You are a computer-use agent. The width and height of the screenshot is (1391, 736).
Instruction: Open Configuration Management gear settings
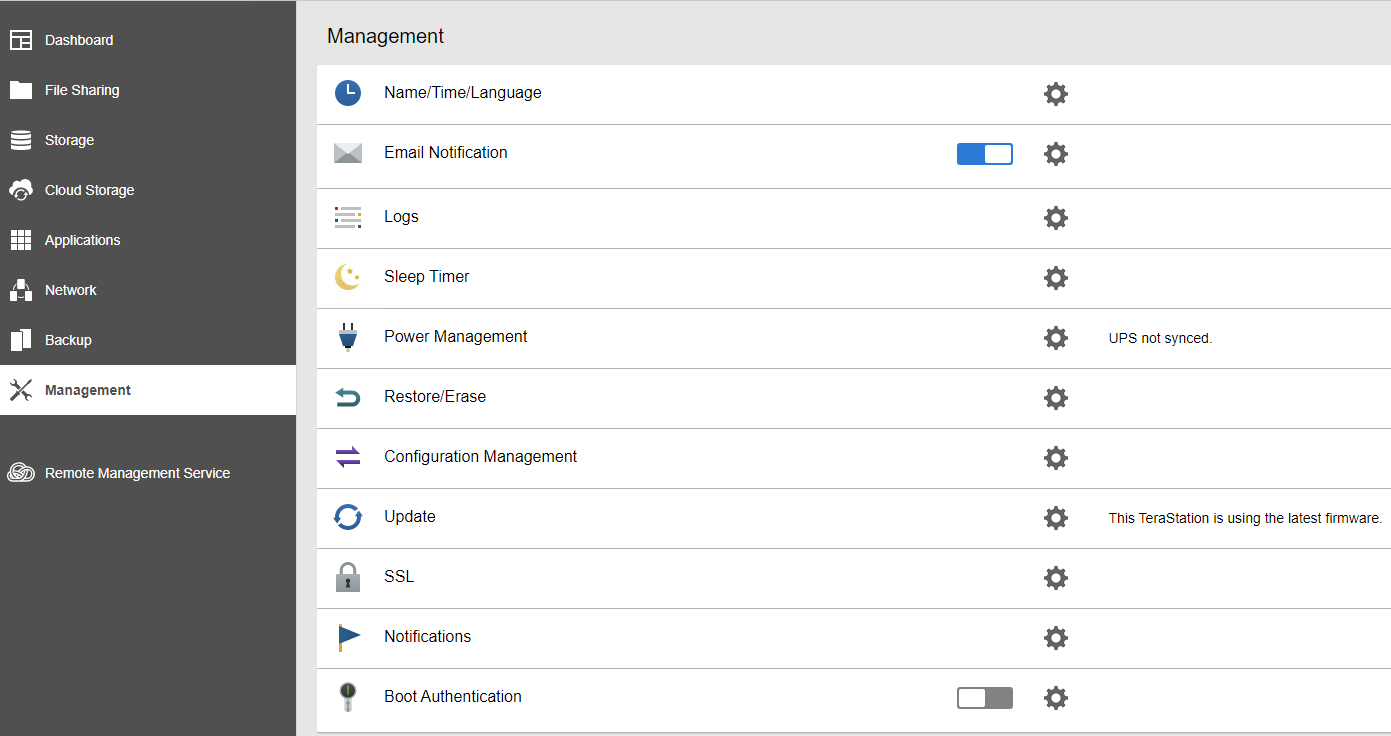pos(1055,458)
